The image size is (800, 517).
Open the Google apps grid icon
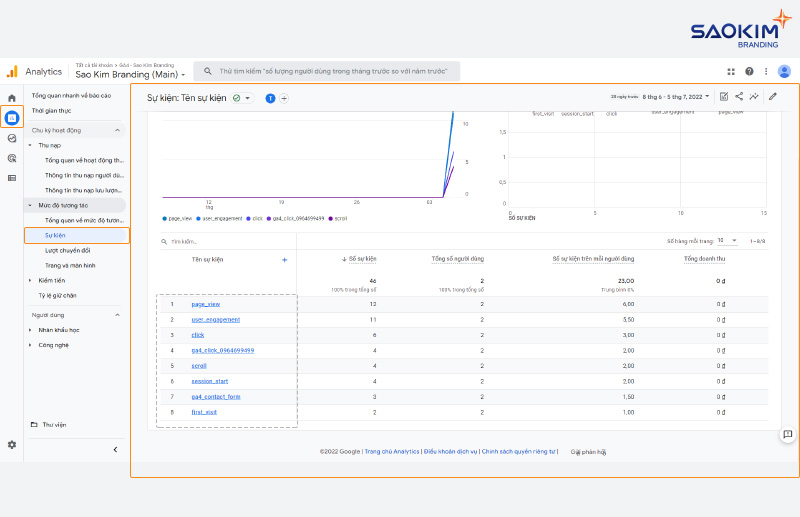(731, 71)
